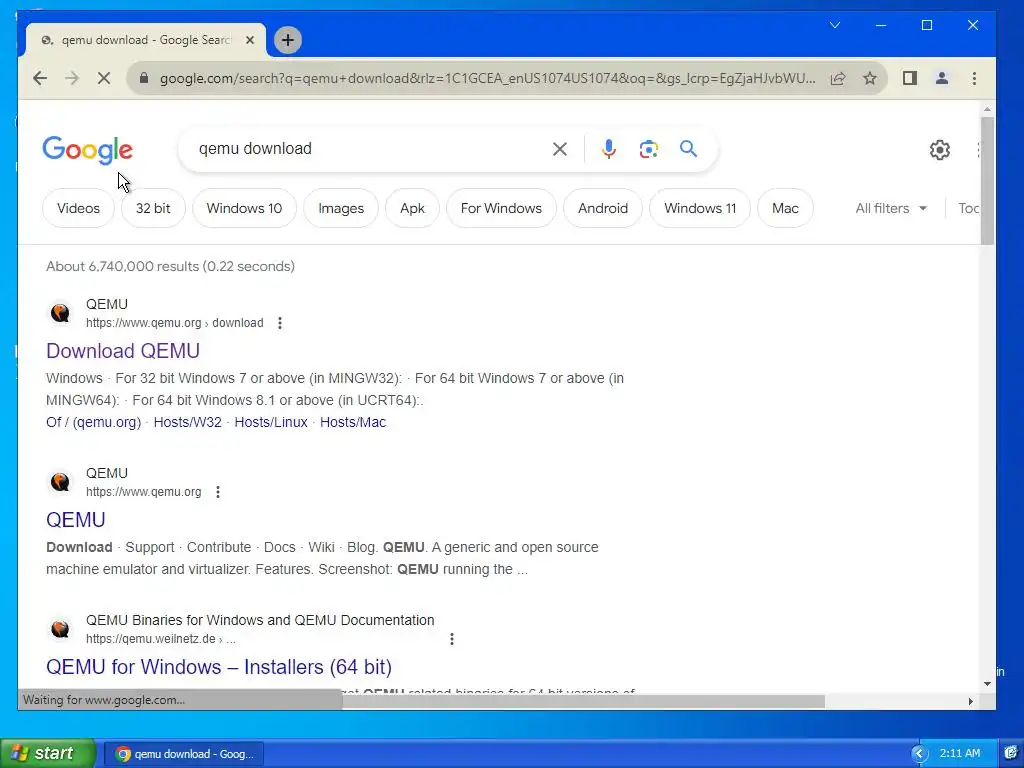Click the horizontal scrollbar right arrow
1024x768 pixels.
click(970, 701)
